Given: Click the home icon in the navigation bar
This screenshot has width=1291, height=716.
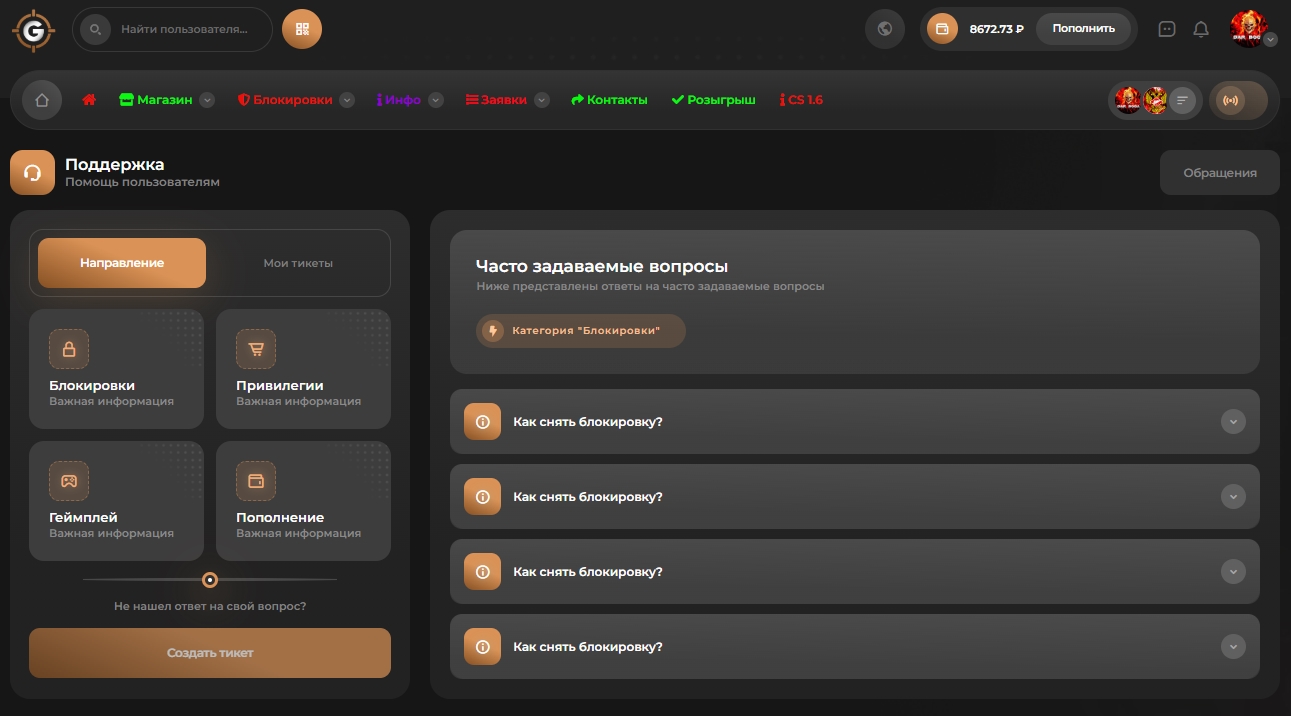Looking at the screenshot, I should (x=41, y=99).
